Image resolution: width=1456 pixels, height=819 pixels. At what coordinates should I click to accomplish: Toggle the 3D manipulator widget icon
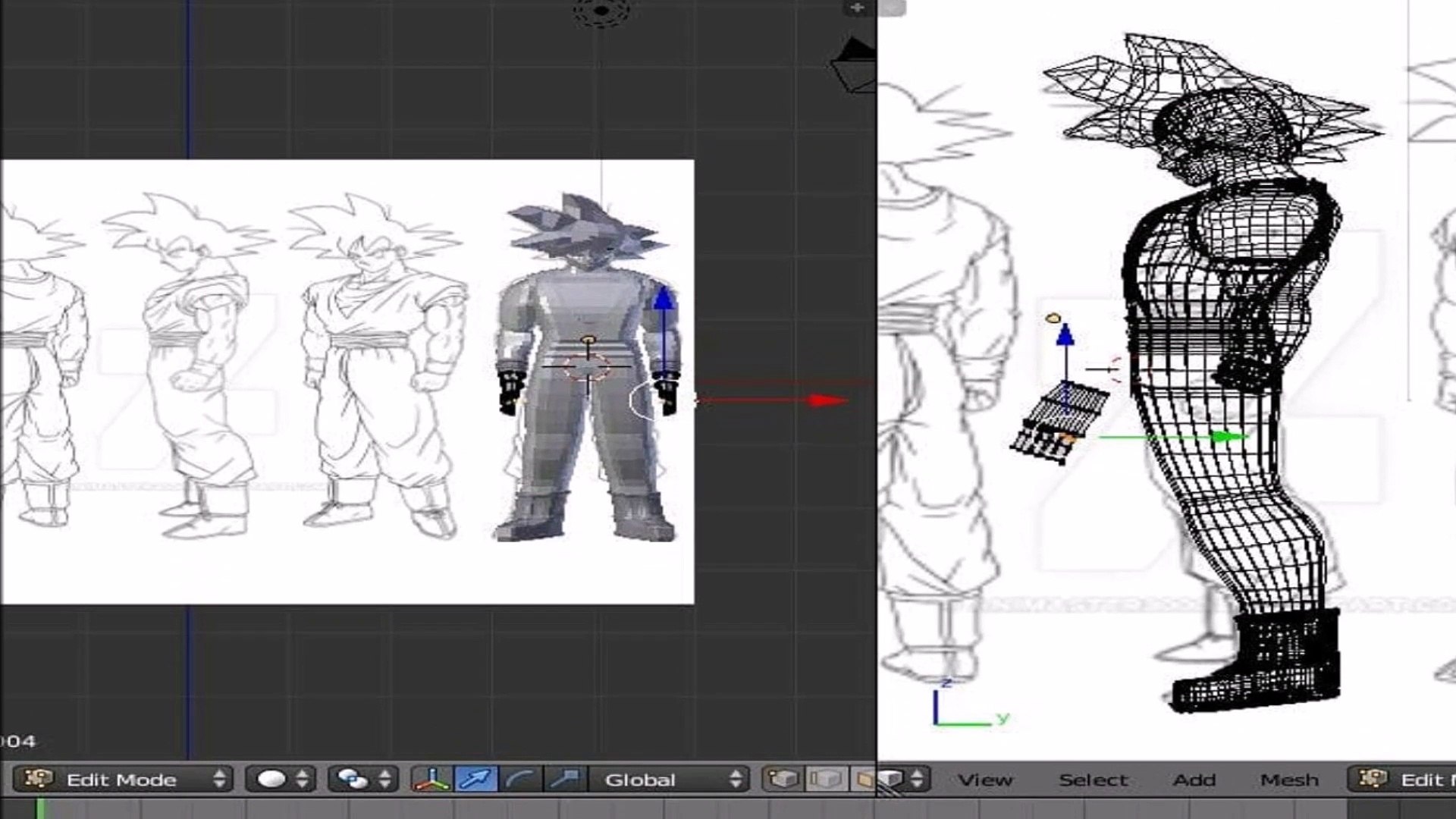pyautogui.click(x=432, y=779)
